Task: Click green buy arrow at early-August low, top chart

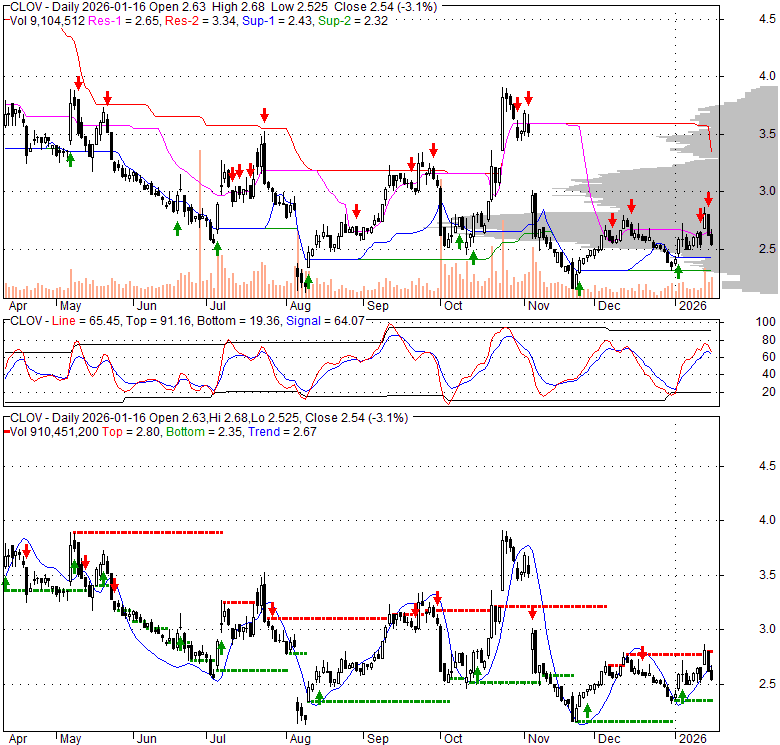Action: [x=308, y=281]
